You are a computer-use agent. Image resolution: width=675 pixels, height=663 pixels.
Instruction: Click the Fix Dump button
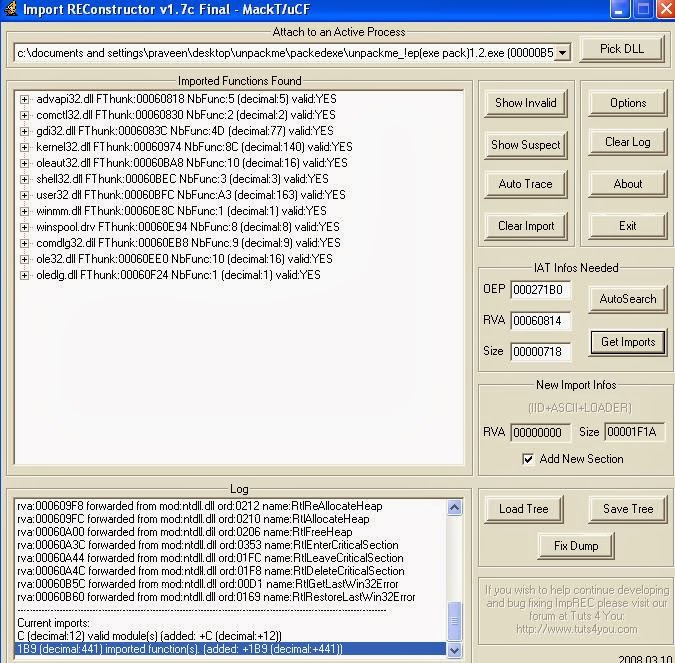pos(576,546)
